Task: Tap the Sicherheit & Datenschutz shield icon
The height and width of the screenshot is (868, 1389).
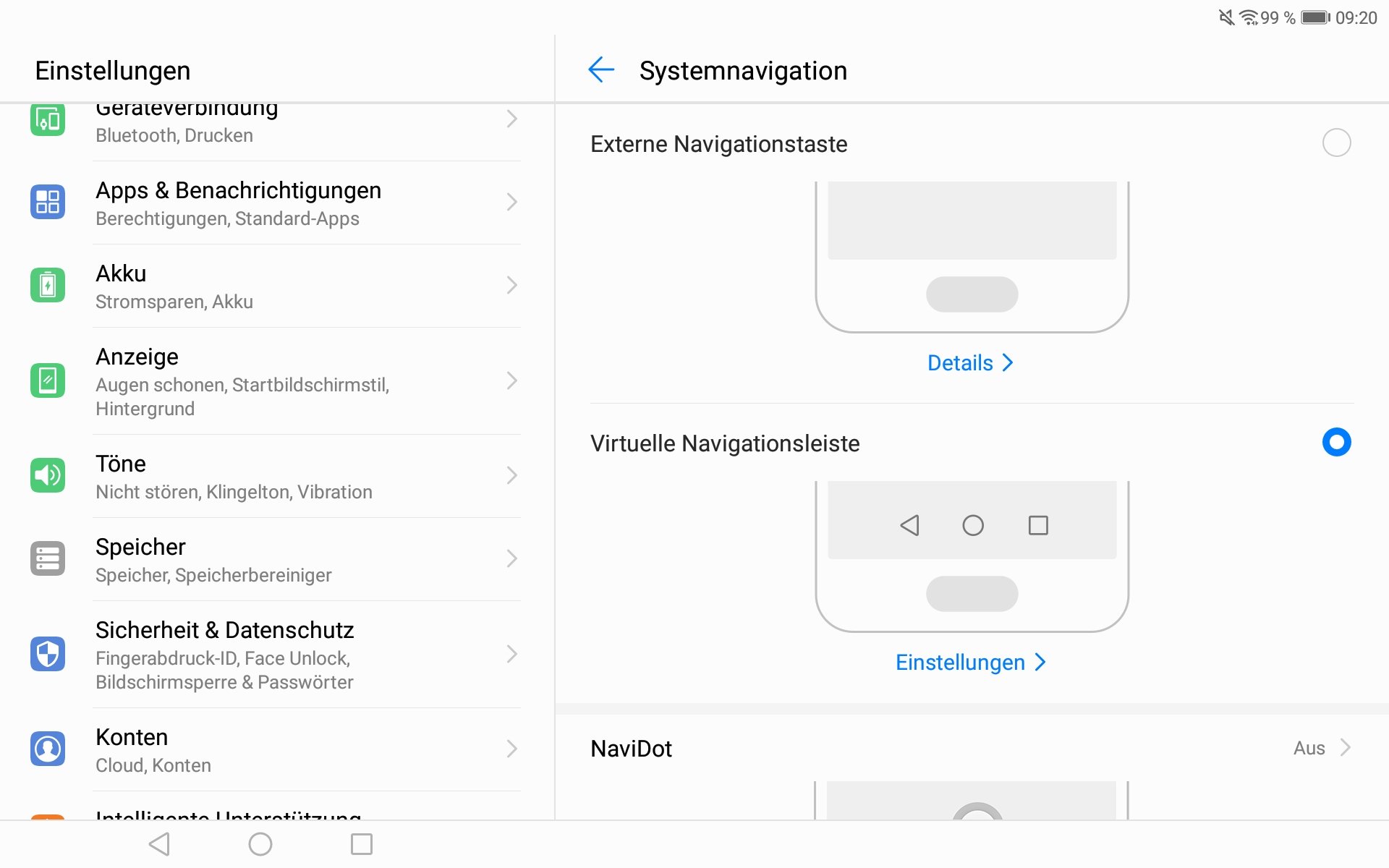Action: pos(48,654)
